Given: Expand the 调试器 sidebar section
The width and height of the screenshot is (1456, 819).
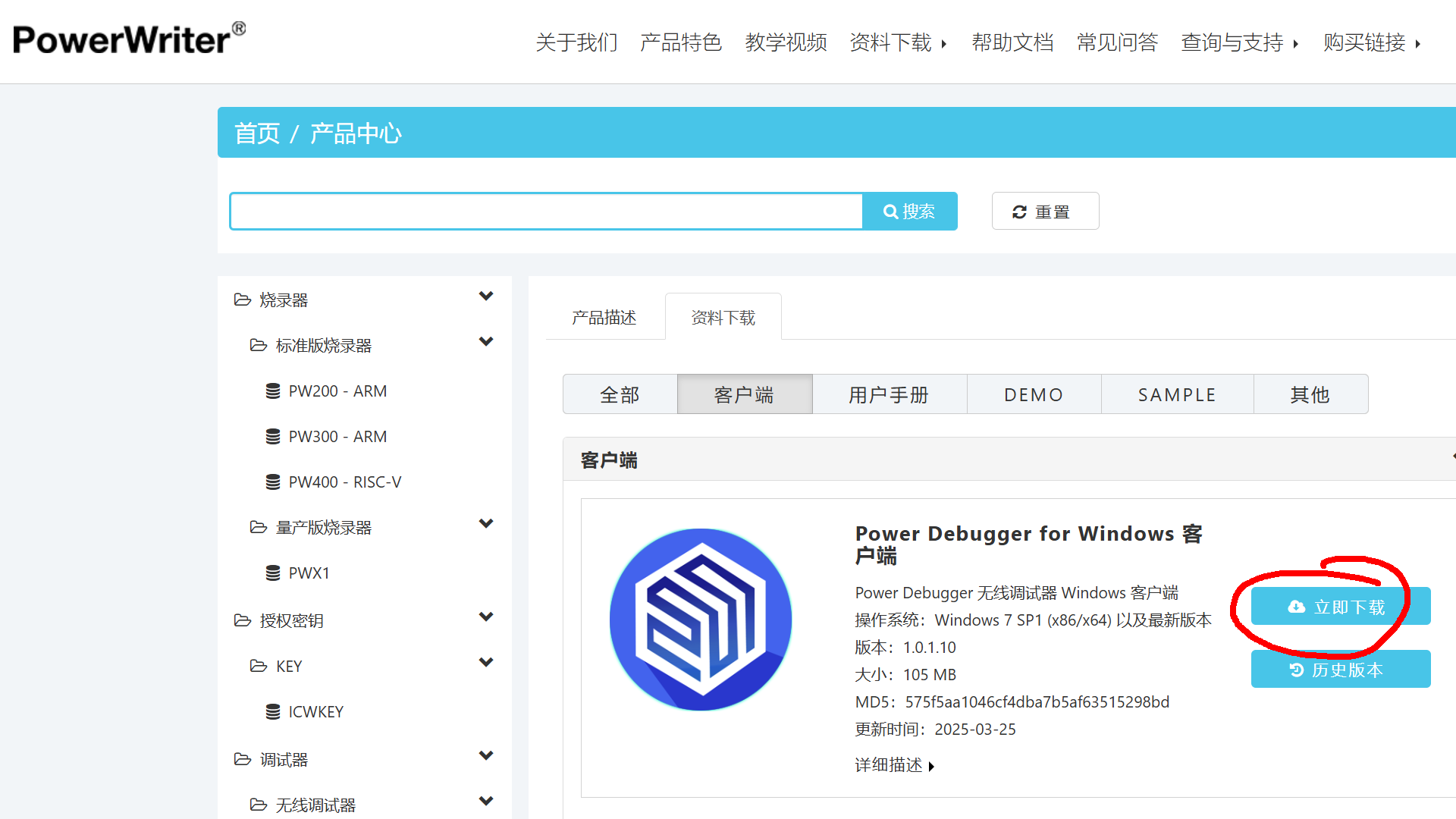Looking at the screenshot, I should (x=486, y=755).
